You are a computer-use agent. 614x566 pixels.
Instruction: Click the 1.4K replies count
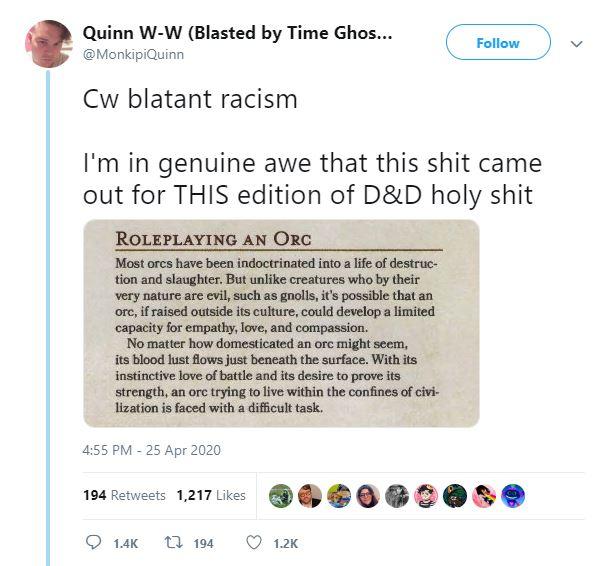(125, 544)
